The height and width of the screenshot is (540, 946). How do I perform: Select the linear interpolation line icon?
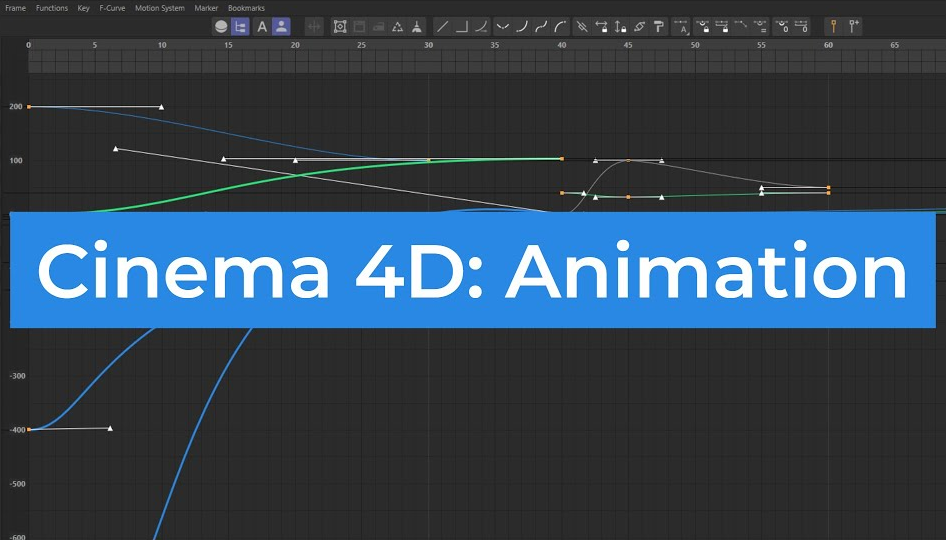click(442, 27)
